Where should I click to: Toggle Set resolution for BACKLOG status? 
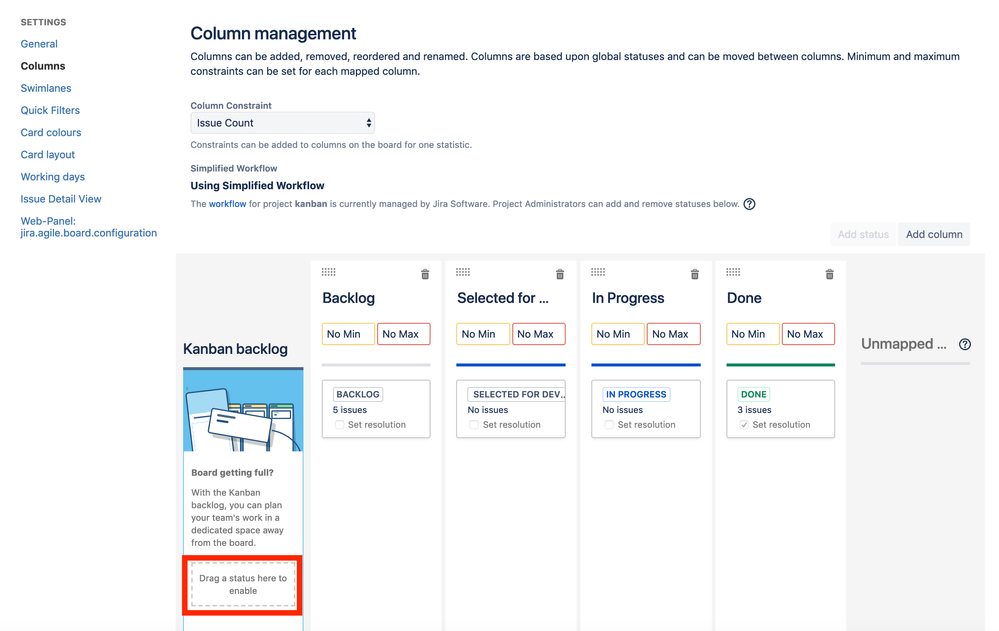(x=340, y=424)
